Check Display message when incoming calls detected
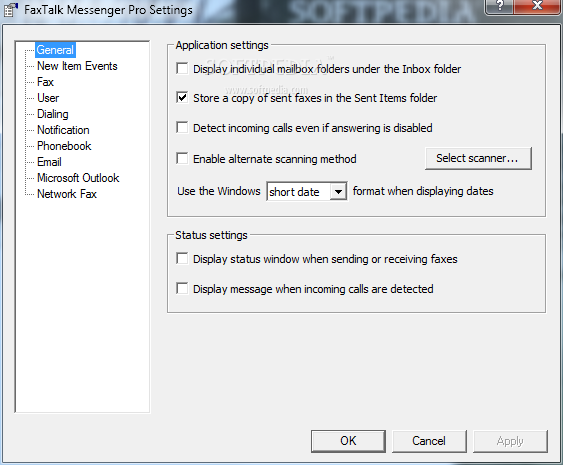The width and height of the screenshot is (563, 465). coord(182,288)
